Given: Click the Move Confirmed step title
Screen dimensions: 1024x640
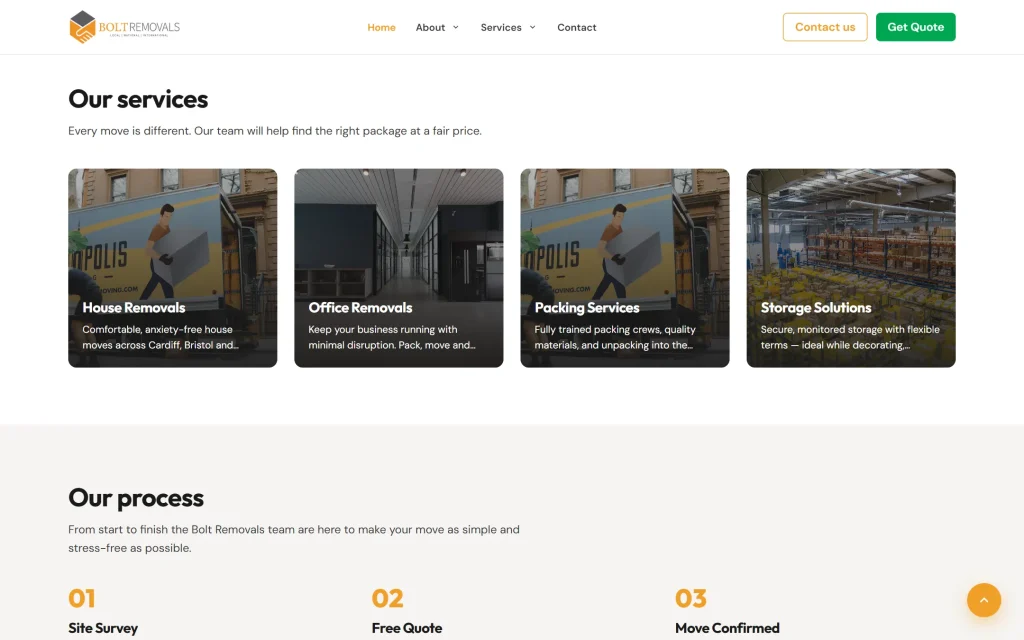Looking at the screenshot, I should (728, 628).
